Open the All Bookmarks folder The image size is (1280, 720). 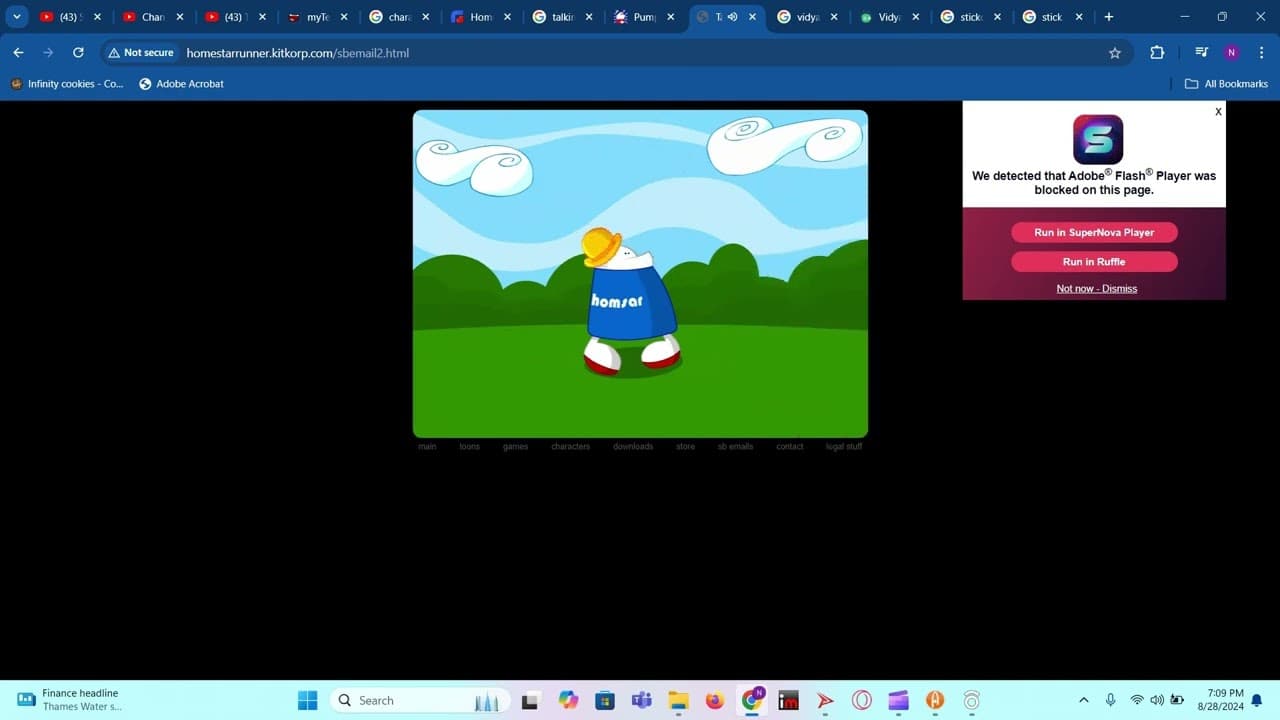(1226, 84)
